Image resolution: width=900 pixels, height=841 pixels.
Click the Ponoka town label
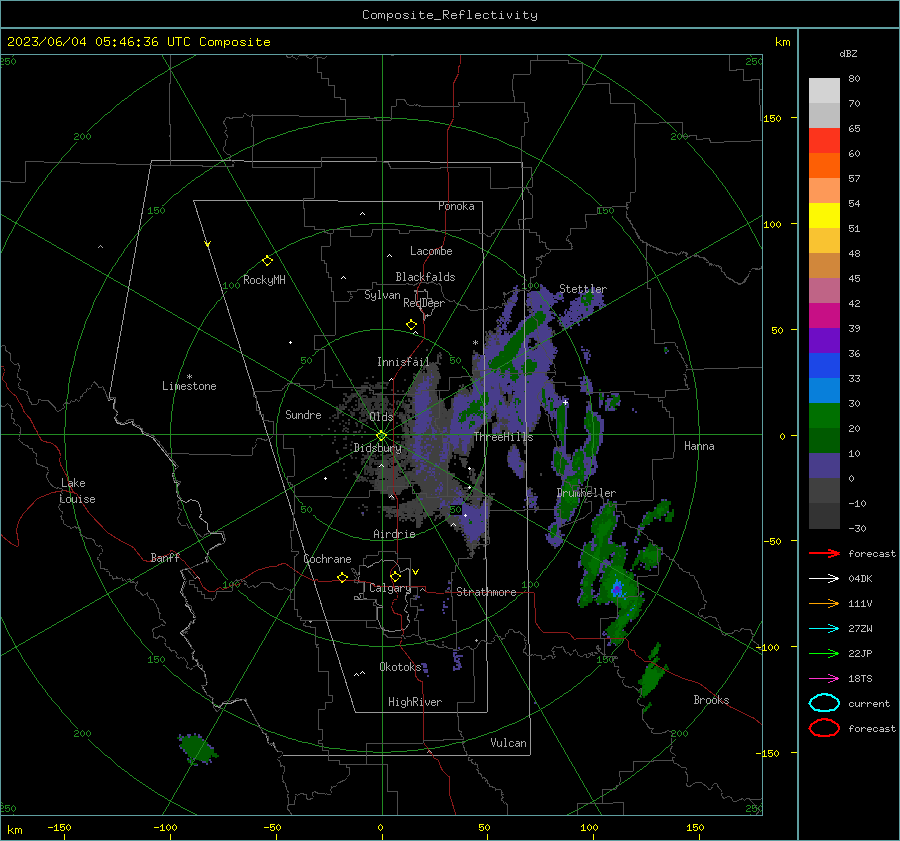click(x=456, y=206)
